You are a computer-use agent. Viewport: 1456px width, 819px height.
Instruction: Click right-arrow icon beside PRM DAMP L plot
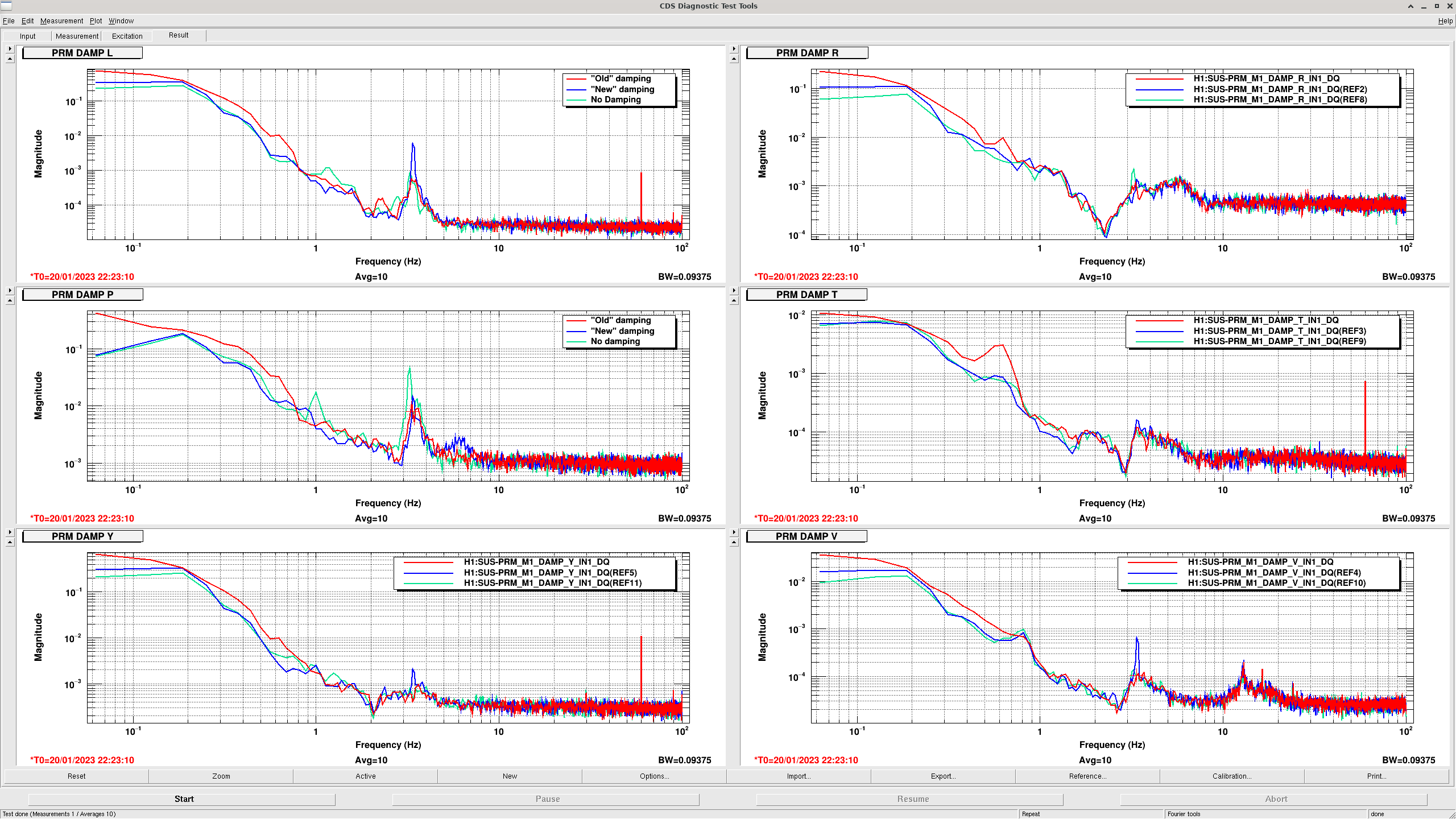(x=10, y=49)
